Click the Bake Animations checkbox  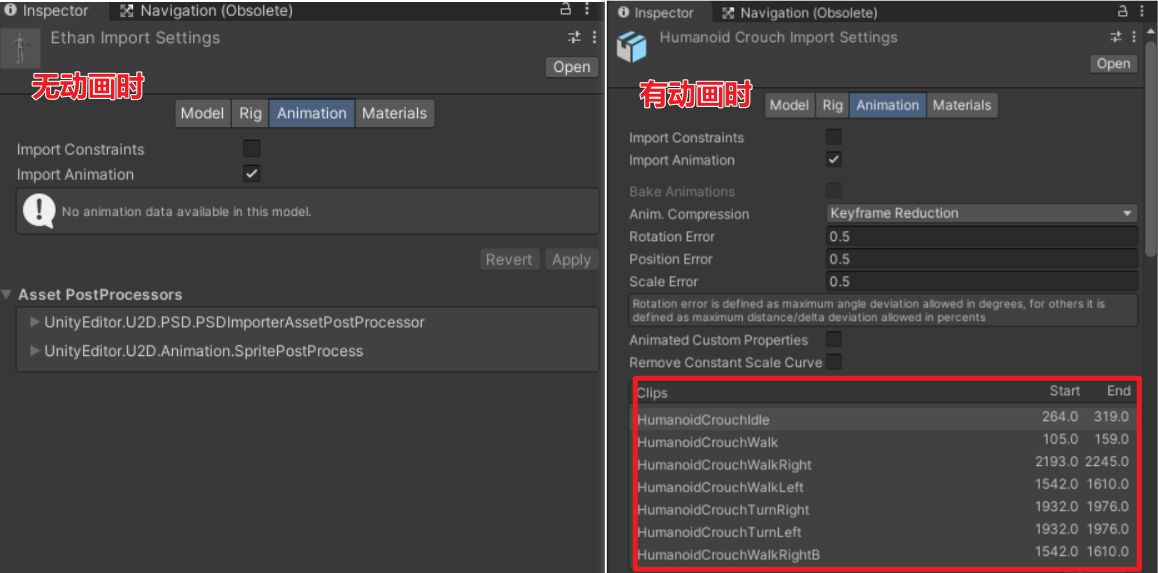(x=834, y=191)
